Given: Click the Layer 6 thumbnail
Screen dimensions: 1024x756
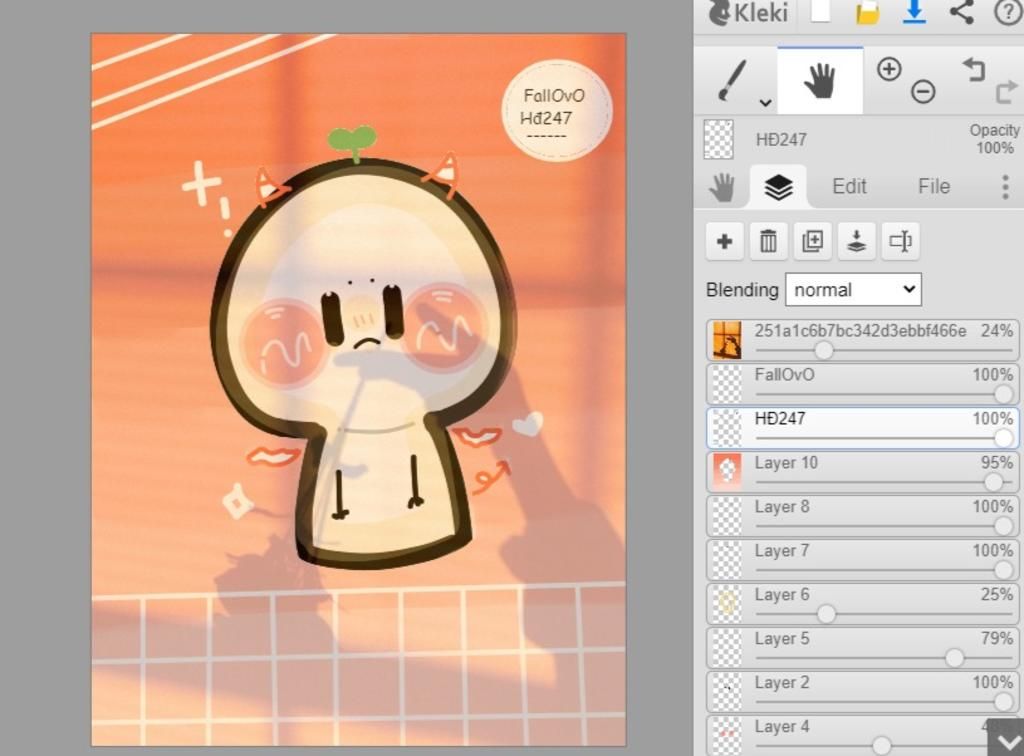Looking at the screenshot, I should pos(727,604).
